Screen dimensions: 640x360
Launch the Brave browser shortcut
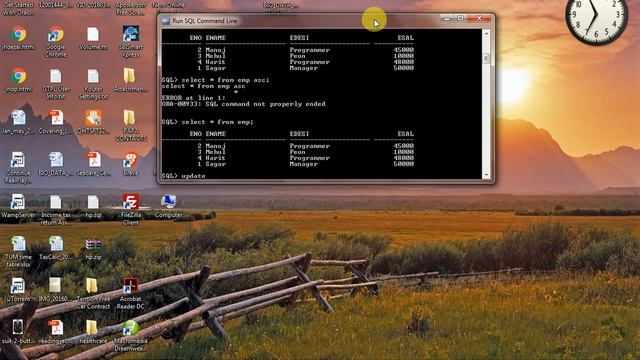click(x=131, y=160)
